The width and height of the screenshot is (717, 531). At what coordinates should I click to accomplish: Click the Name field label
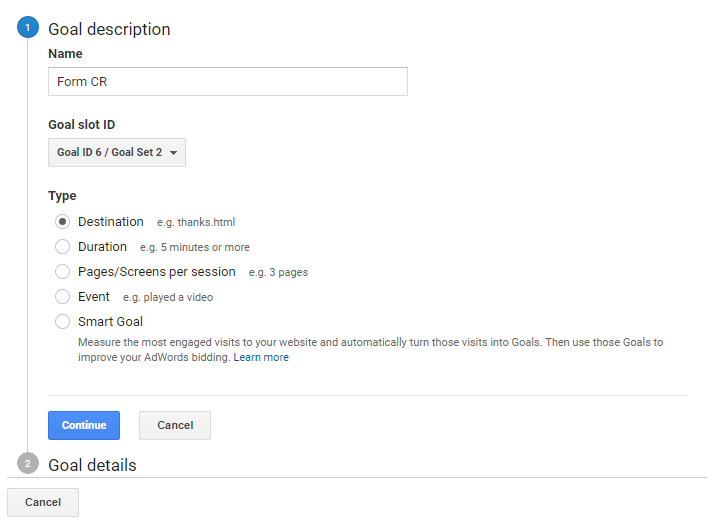click(65, 54)
